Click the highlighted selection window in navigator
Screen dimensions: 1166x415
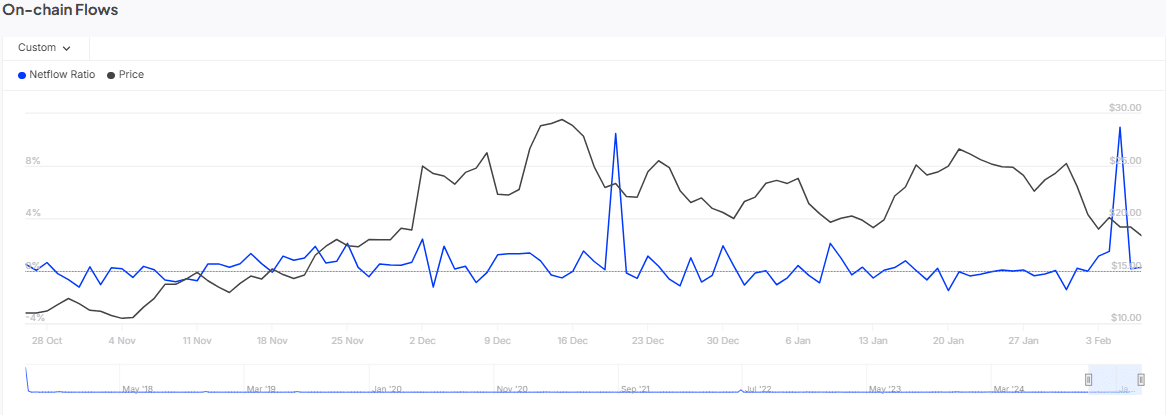click(x=1115, y=379)
